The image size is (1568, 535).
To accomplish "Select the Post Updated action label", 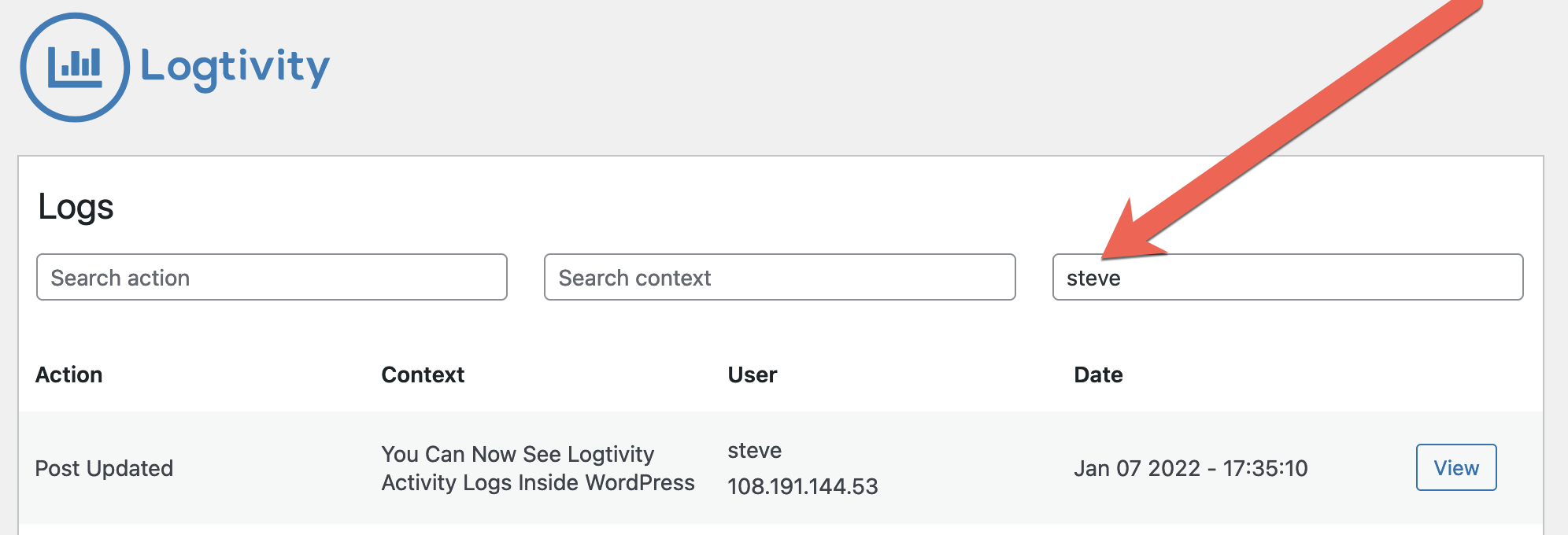I will [x=105, y=467].
